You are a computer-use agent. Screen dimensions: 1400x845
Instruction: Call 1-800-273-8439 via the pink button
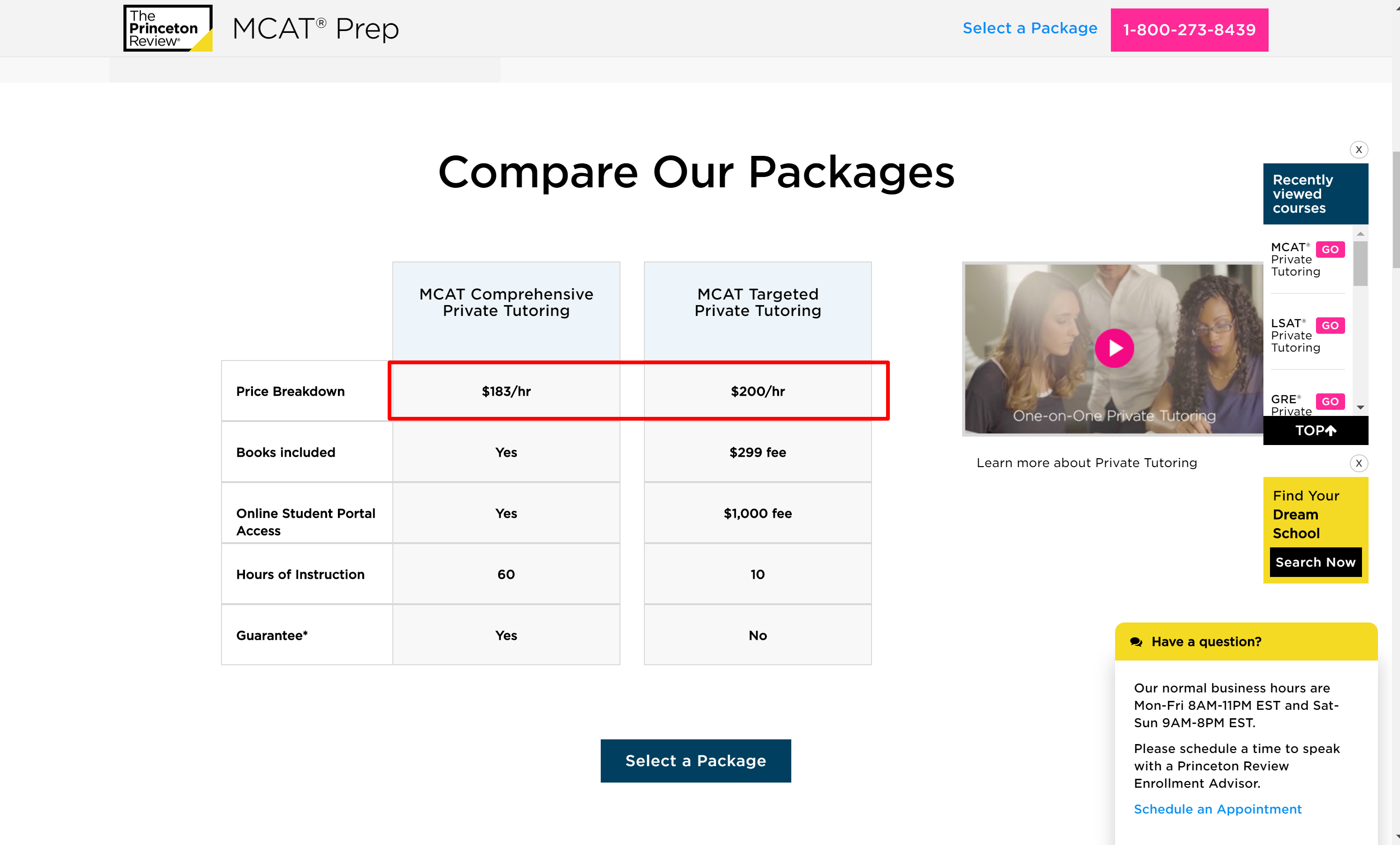coord(1189,30)
